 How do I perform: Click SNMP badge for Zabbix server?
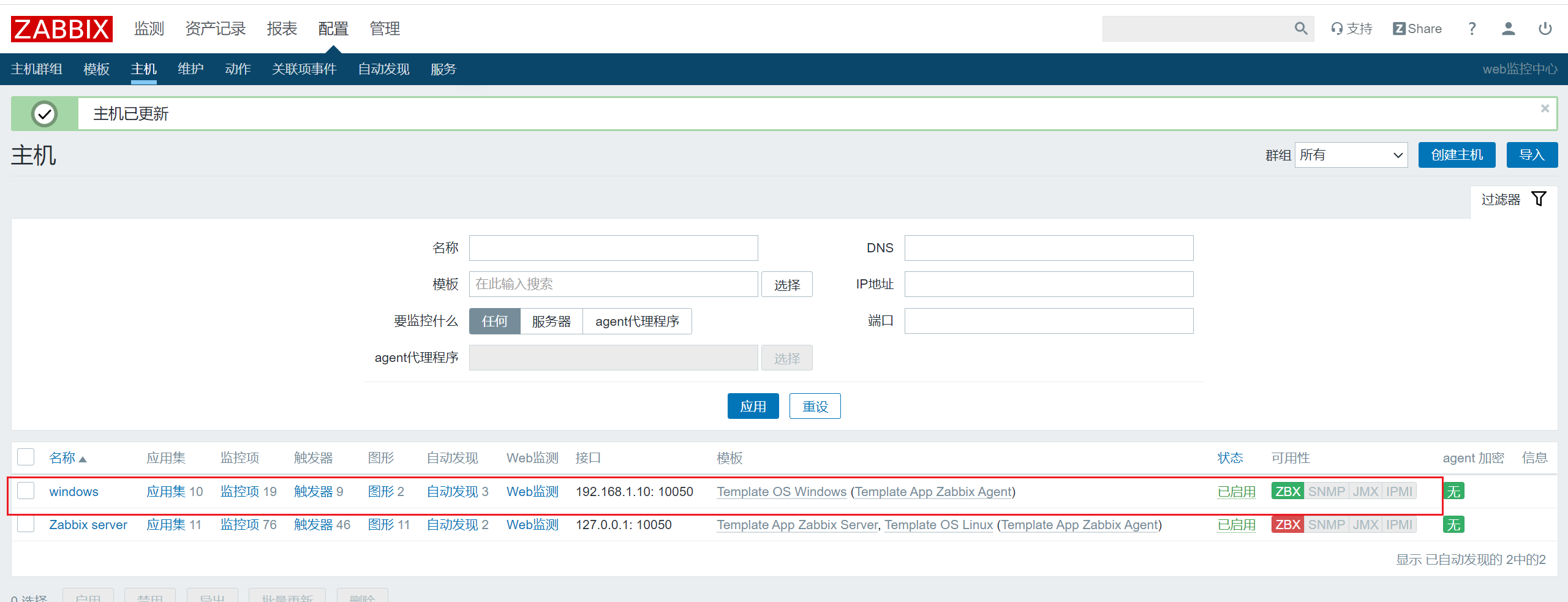tap(1326, 525)
